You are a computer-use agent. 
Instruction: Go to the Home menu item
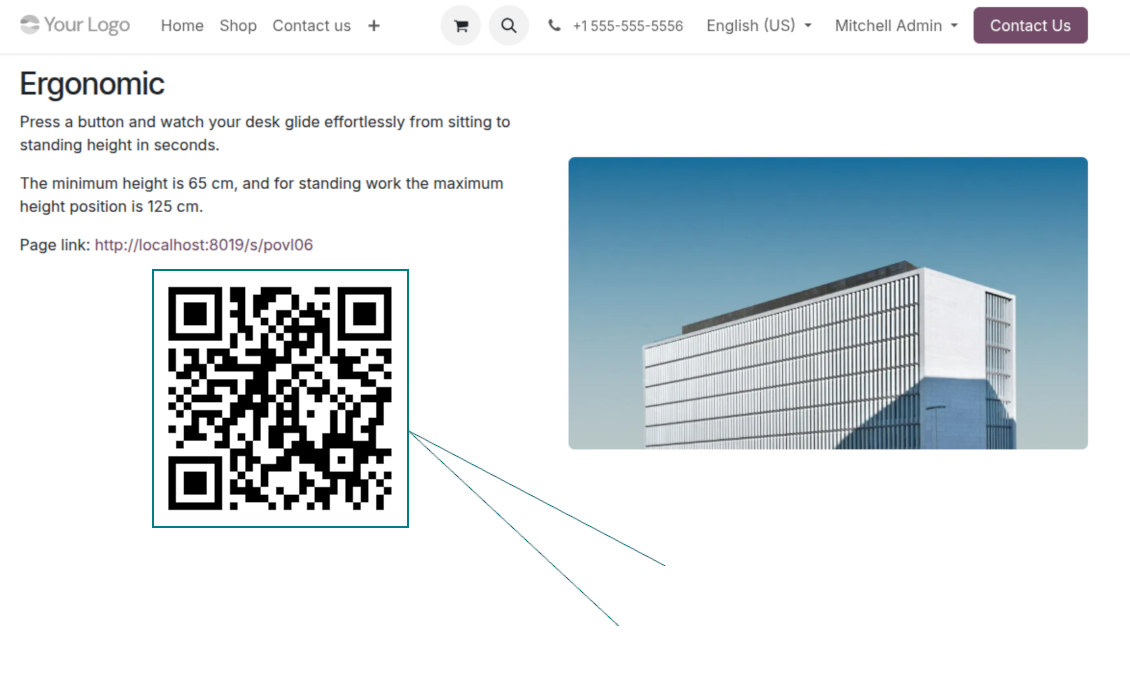point(182,26)
